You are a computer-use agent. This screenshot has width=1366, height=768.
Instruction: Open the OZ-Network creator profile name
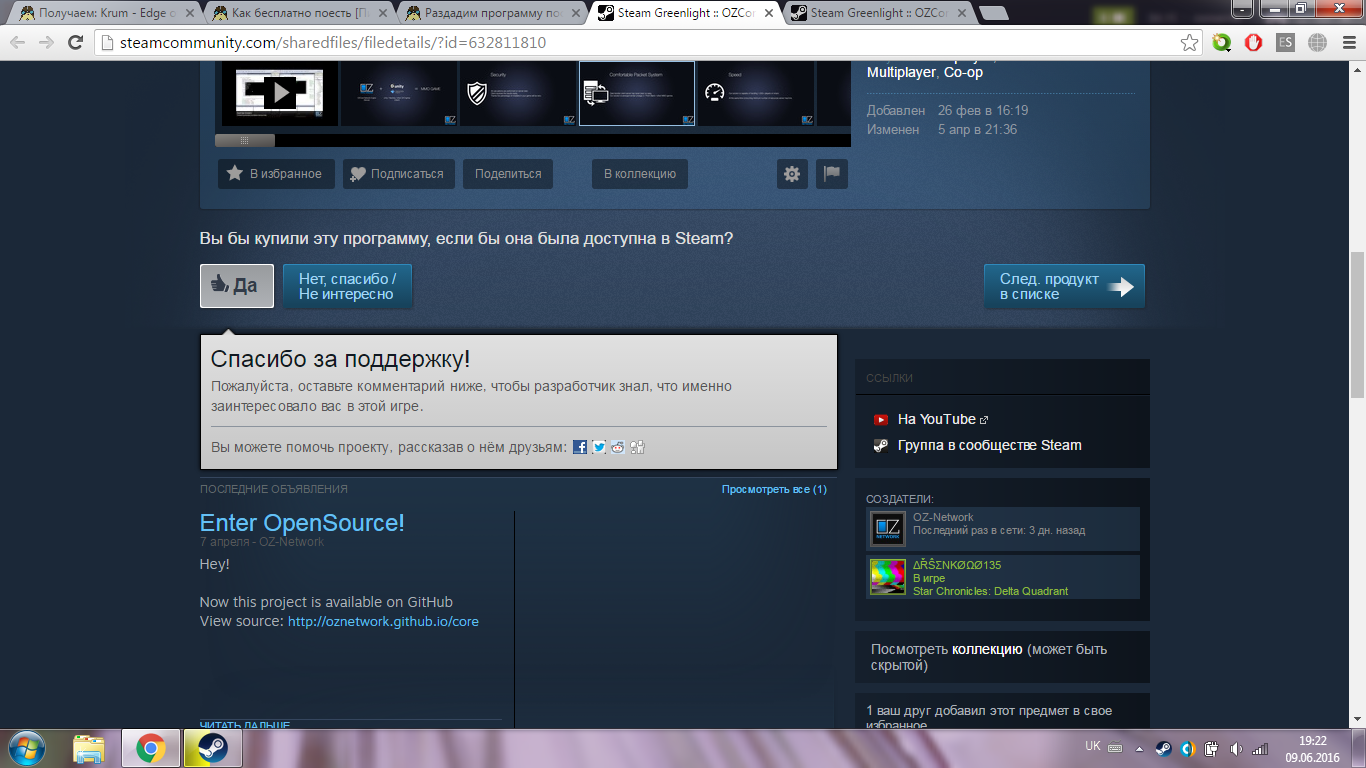pyautogui.click(x=943, y=517)
